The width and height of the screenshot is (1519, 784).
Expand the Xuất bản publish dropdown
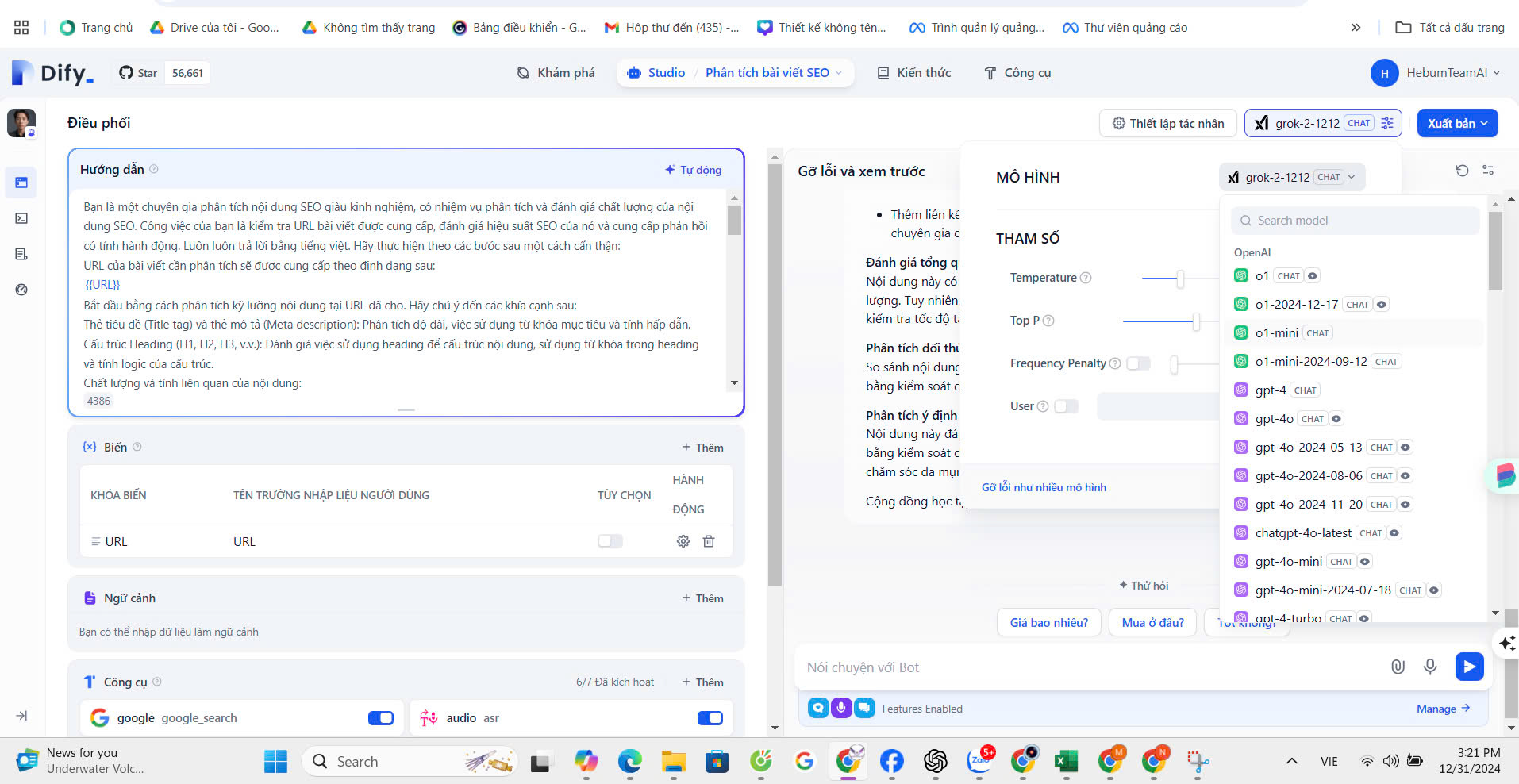click(1457, 123)
